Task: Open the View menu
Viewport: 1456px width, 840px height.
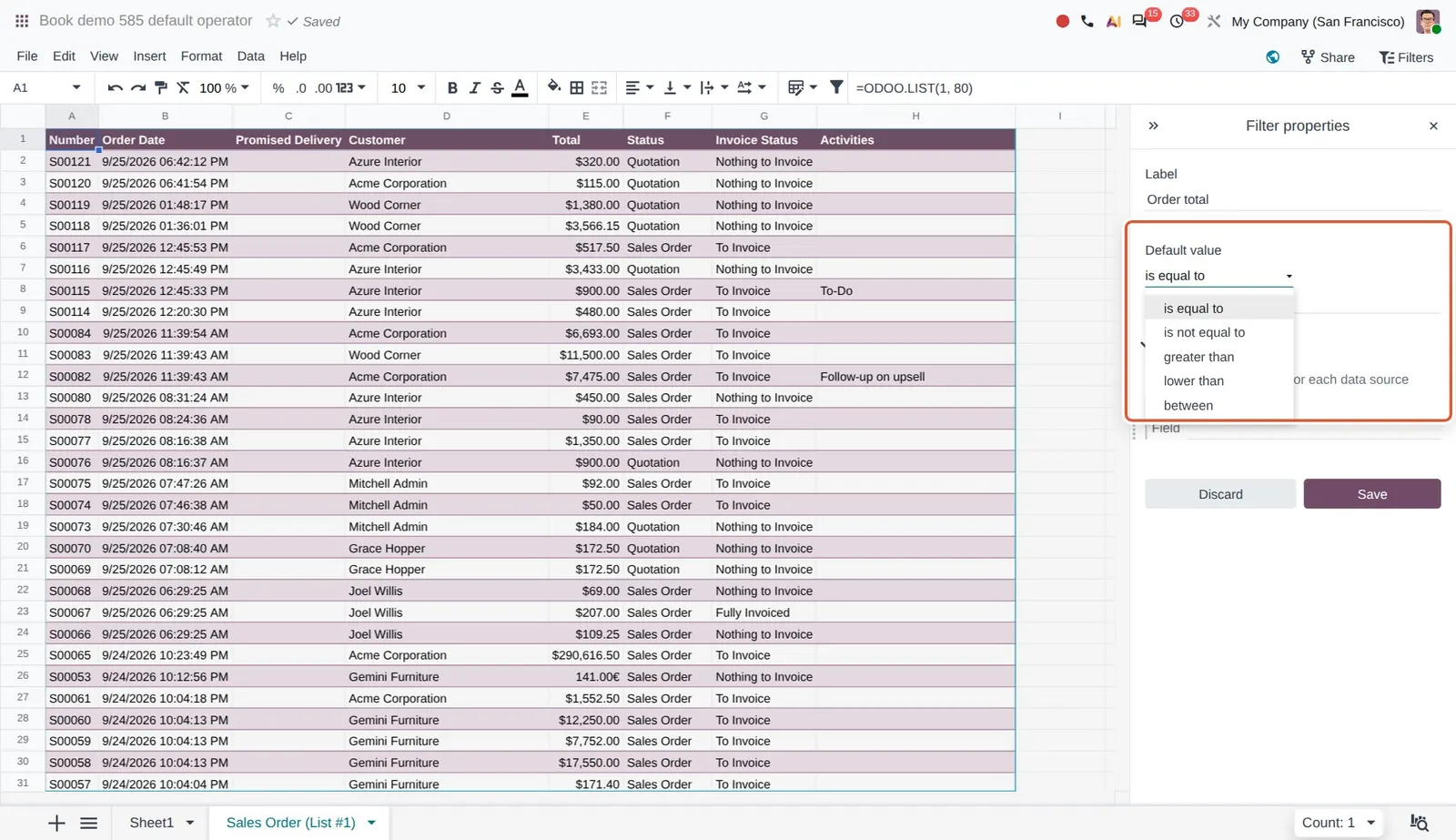Action: coord(104,56)
